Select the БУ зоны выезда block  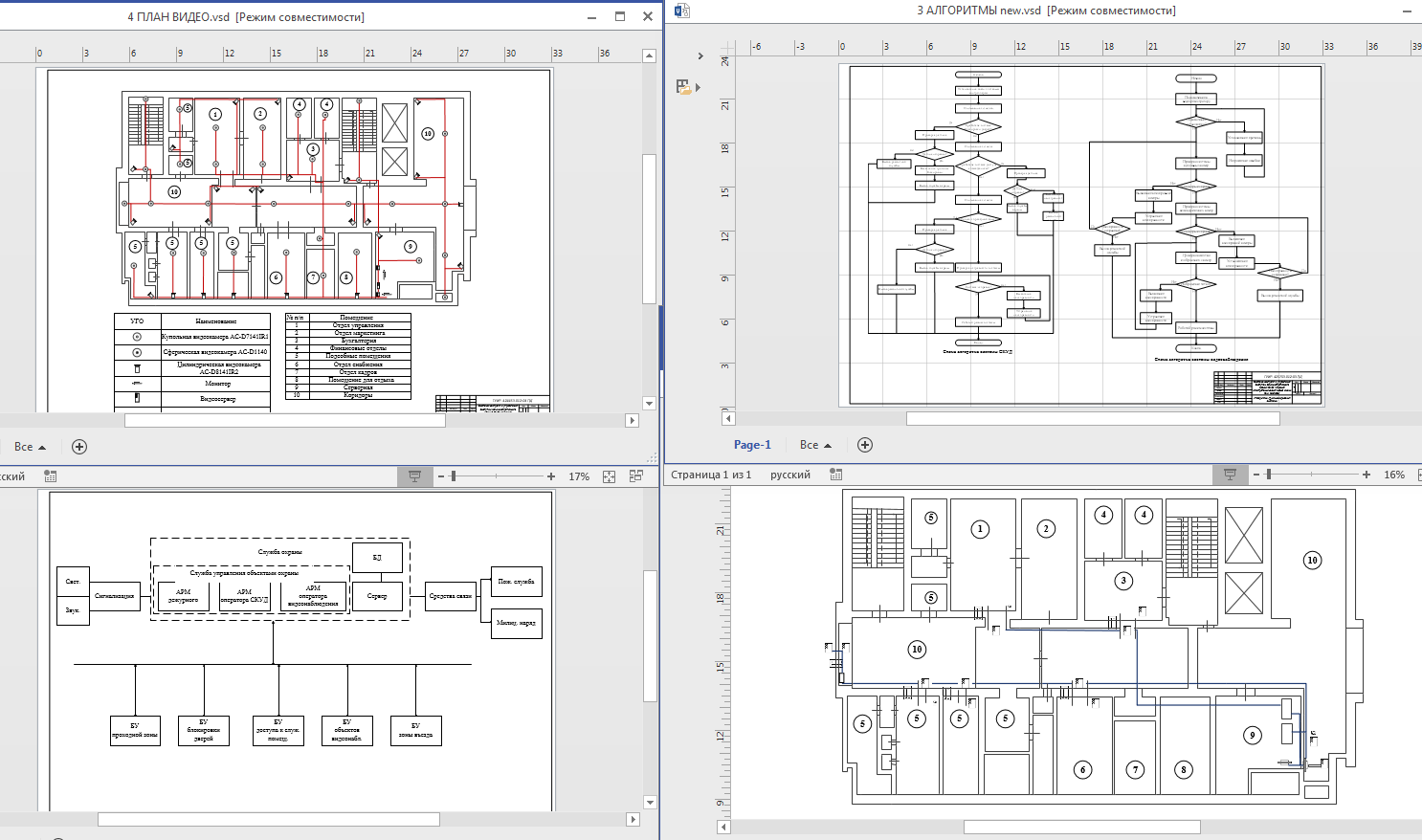[x=415, y=731]
